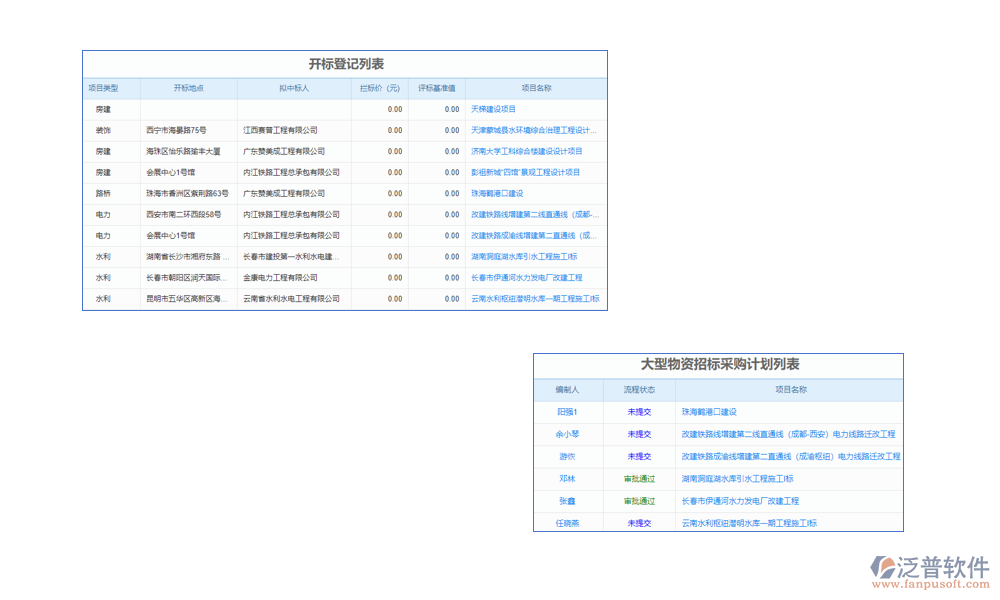
Task: Click the 项目类型 column header
Action: pyautogui.click(x=103, y=88)
